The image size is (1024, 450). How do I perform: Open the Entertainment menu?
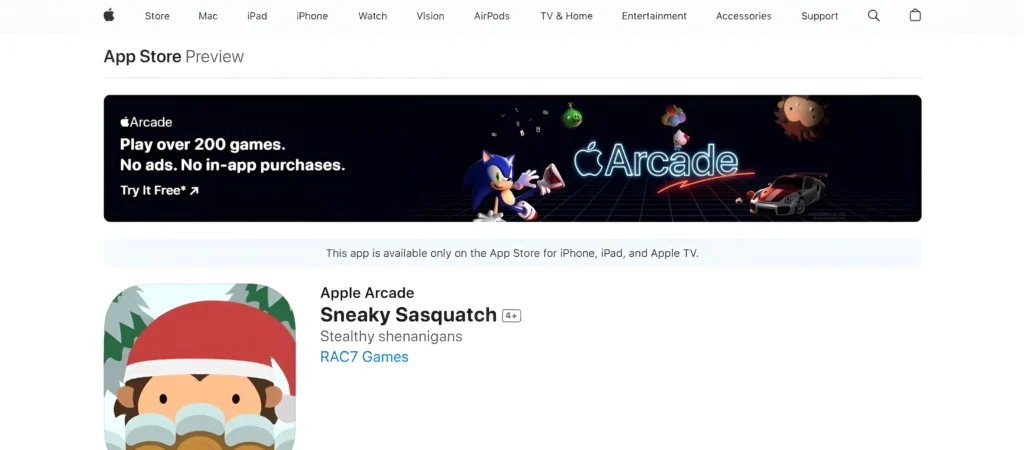654,16
